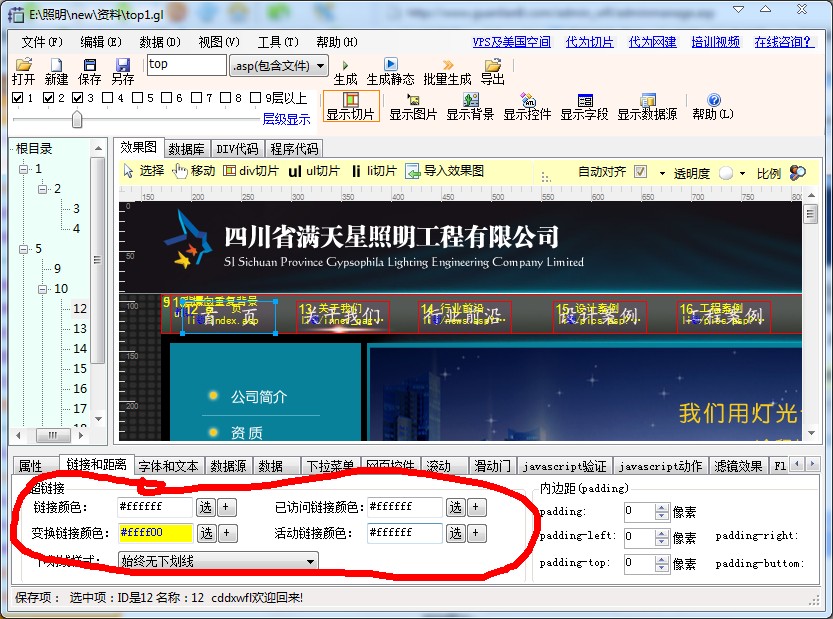The image size is (833, 619).
Task: Click the 导出 export icon
Action: [492, 65]
